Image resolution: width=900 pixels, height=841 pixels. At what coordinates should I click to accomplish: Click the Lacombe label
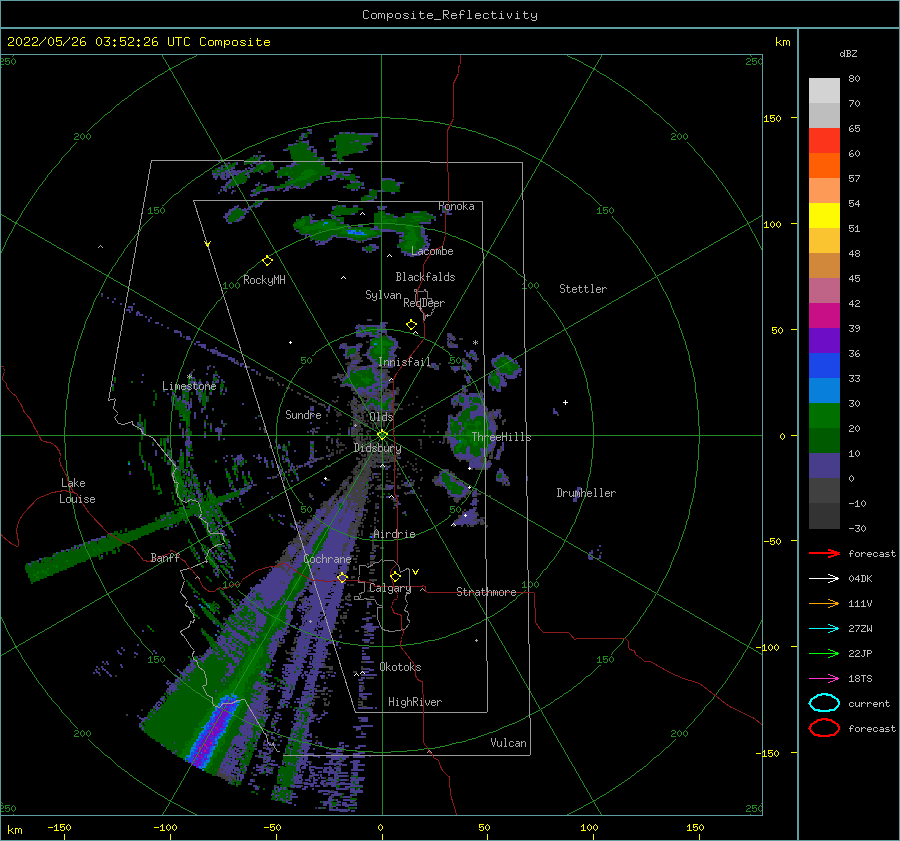pos(432,251)
